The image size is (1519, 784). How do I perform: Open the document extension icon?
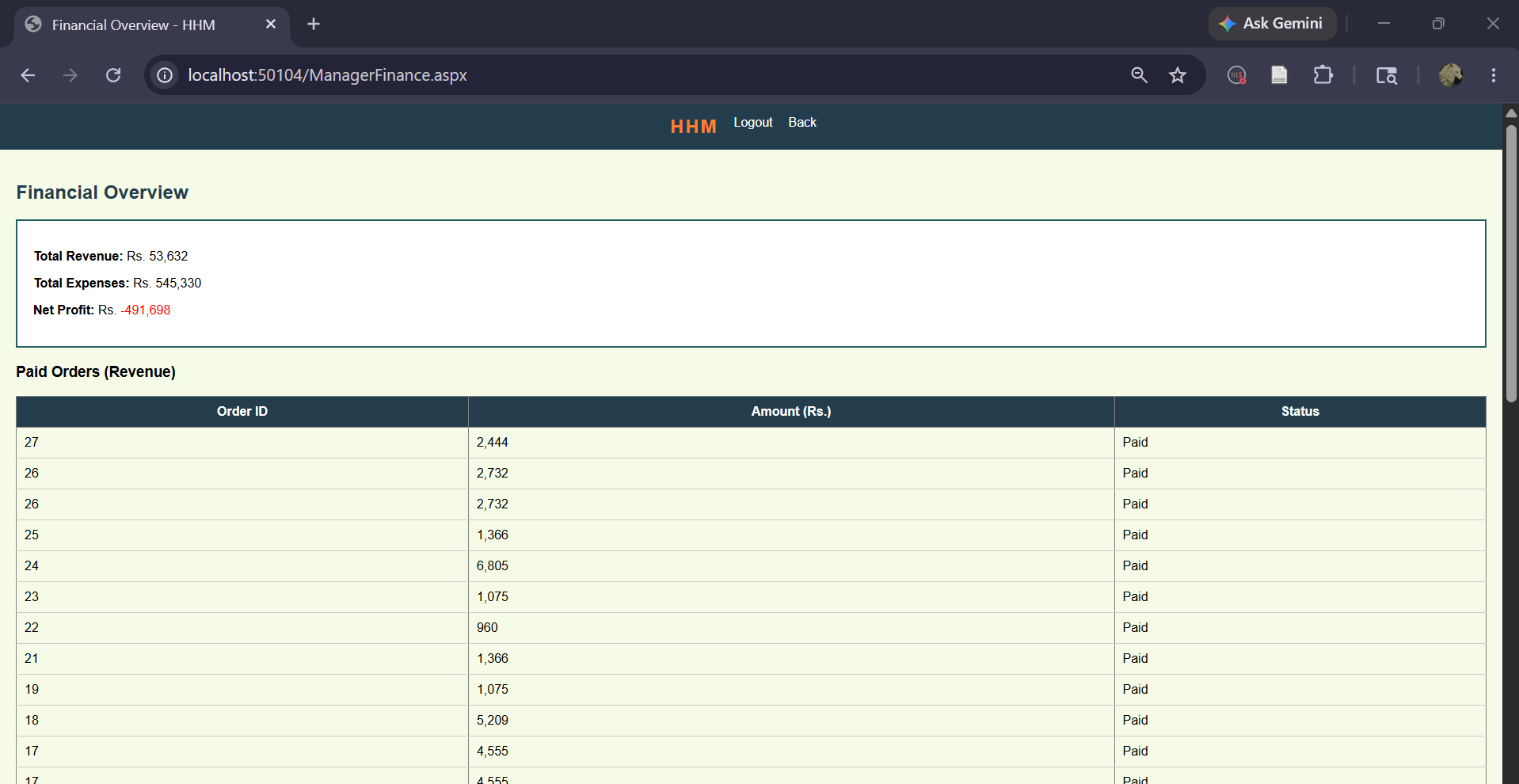click(x=1279, y=75)
